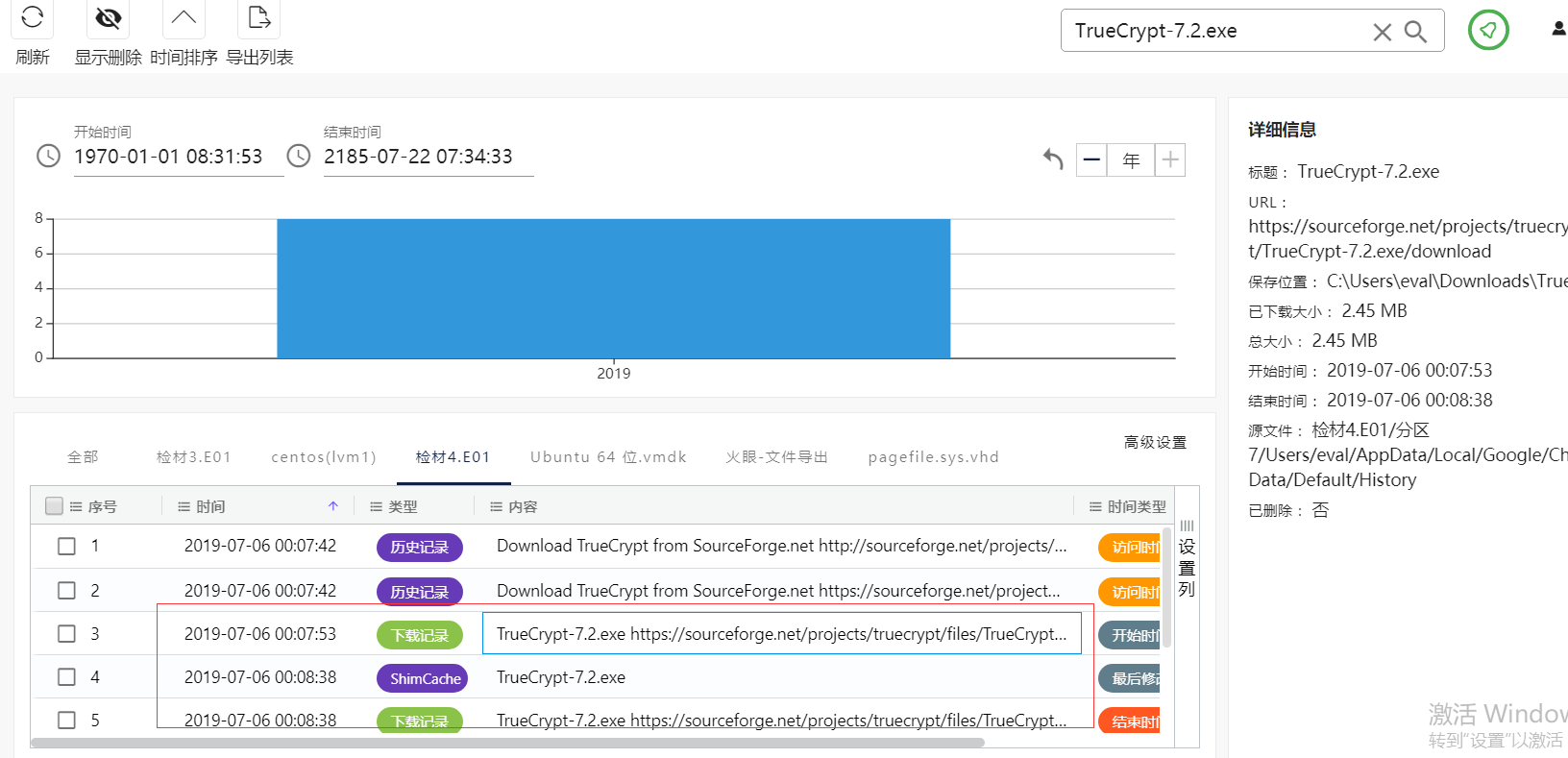Toggle the select-all checkbox in table header

(55, 506)
